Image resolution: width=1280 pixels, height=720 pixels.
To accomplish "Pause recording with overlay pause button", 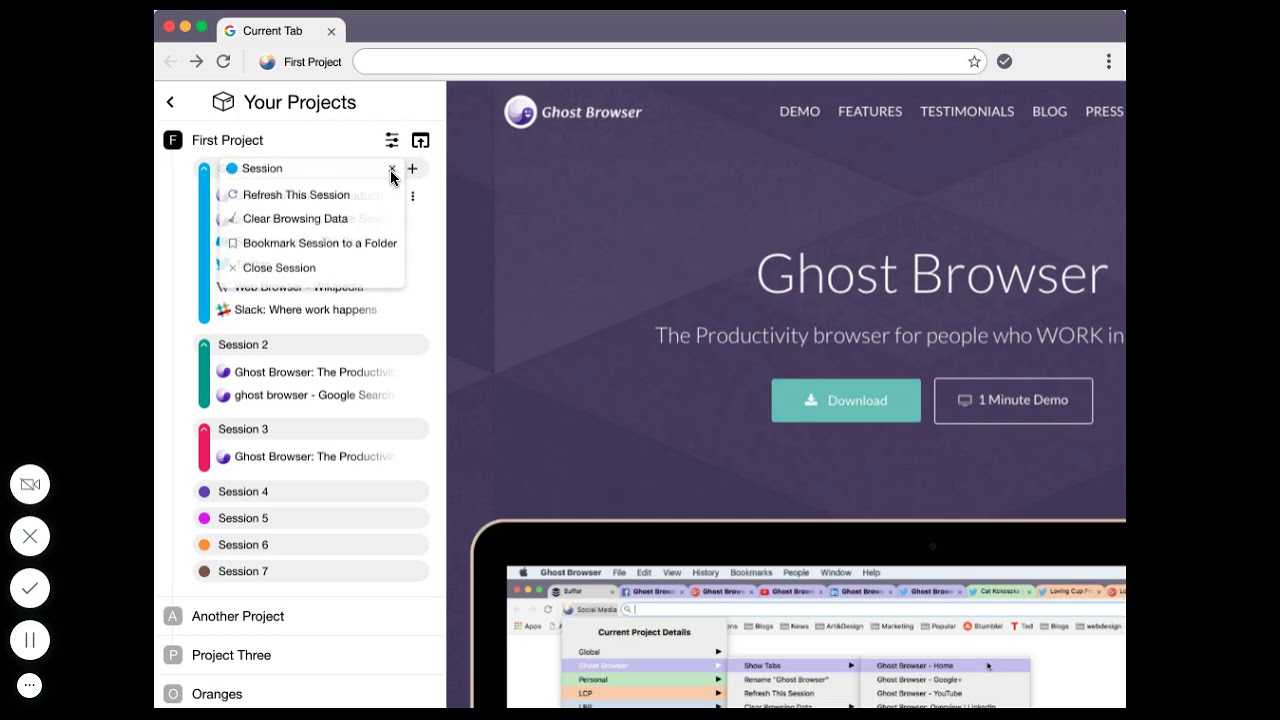I will point(30,641).
